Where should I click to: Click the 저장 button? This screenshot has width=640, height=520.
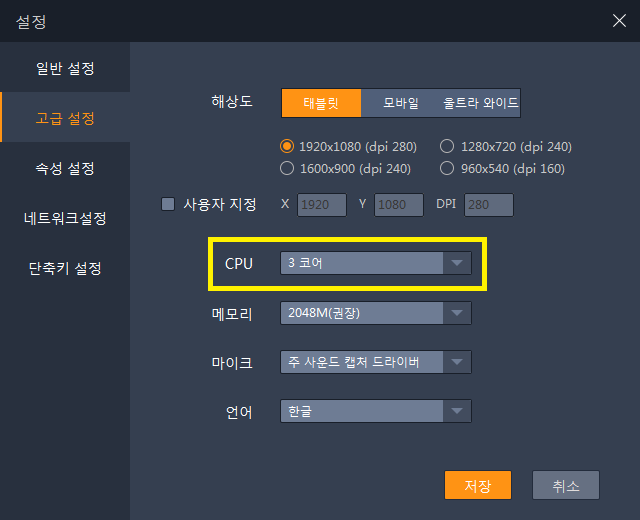click(x=478, y=485)
